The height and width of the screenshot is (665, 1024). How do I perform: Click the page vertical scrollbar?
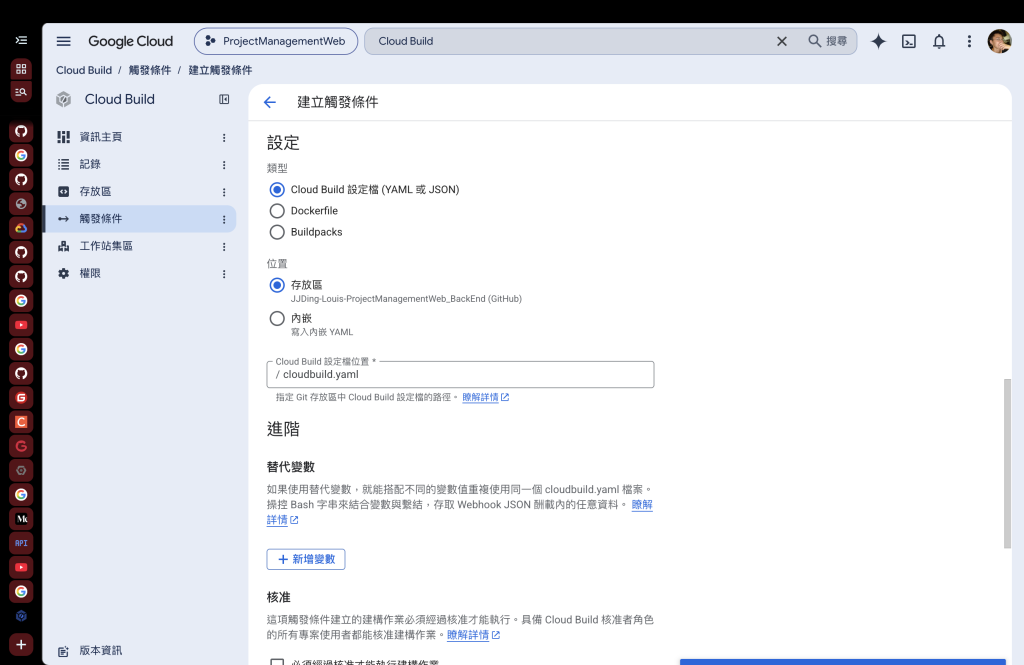click(x=1007, y=464)
